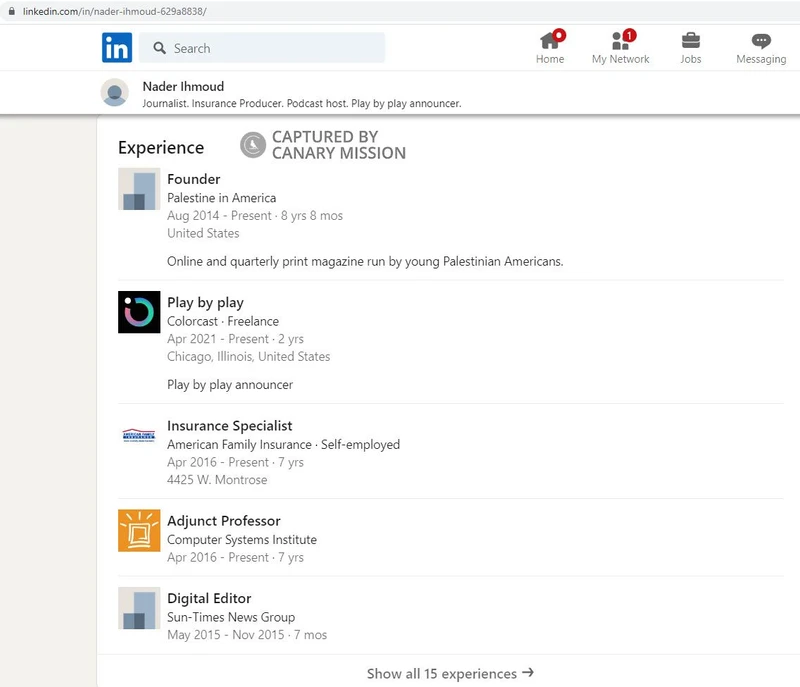The height and width of the screenshot is (687, 800).
Task: Click 'Chicago, Illinois, United States' location
Action: point(248,357)
